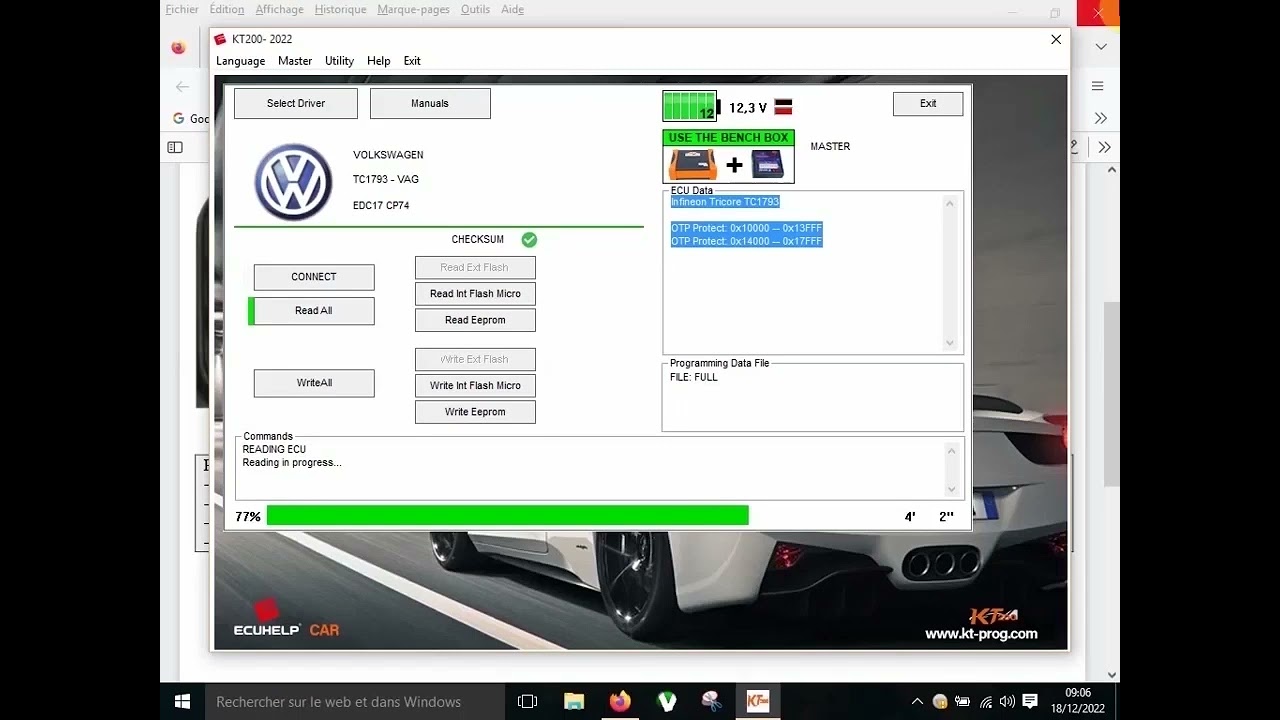Click Write Int Flash Micro
This screenshot has height=720, width=1280.
[x=475, y=386]
